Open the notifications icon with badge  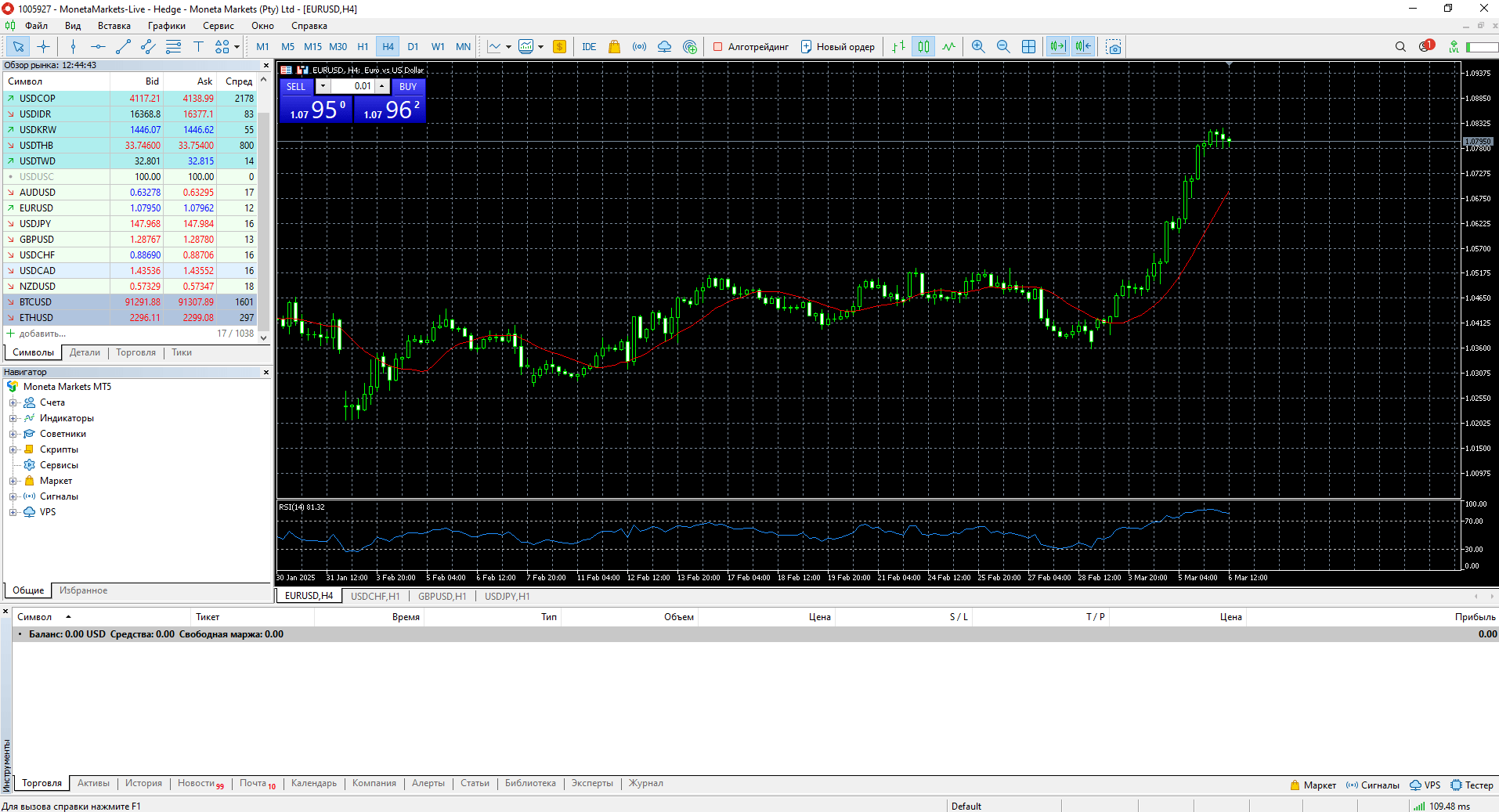click(x=1426, y=46)
